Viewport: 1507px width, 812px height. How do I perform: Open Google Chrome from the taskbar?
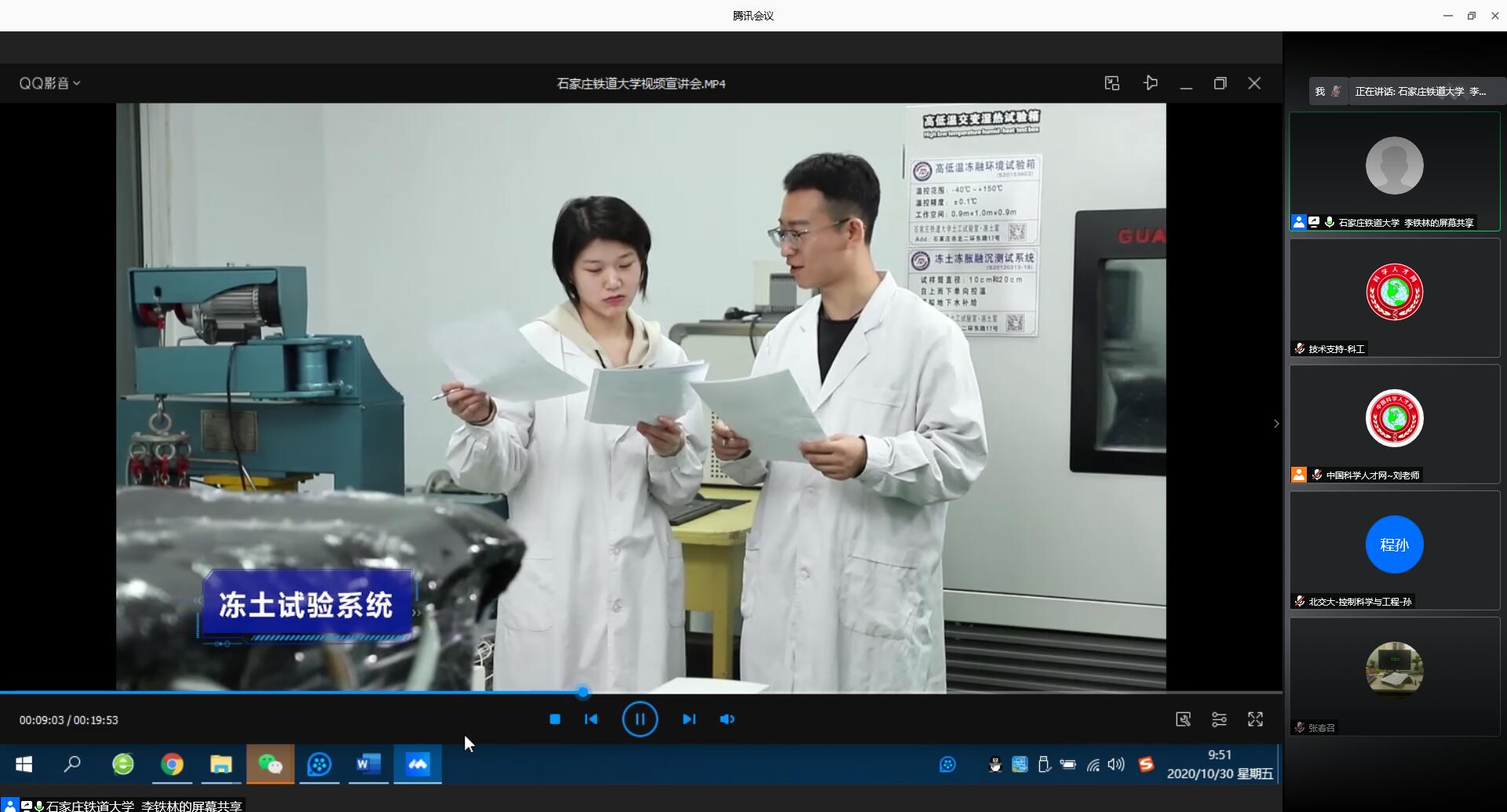point(172,764)
